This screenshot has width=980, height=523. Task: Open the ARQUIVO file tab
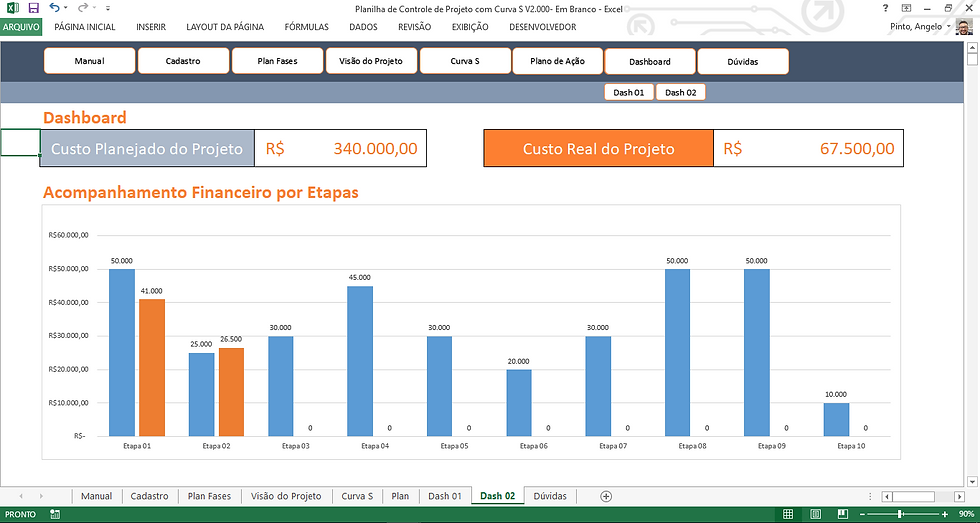pyautogui.click(x=21, y=27)
